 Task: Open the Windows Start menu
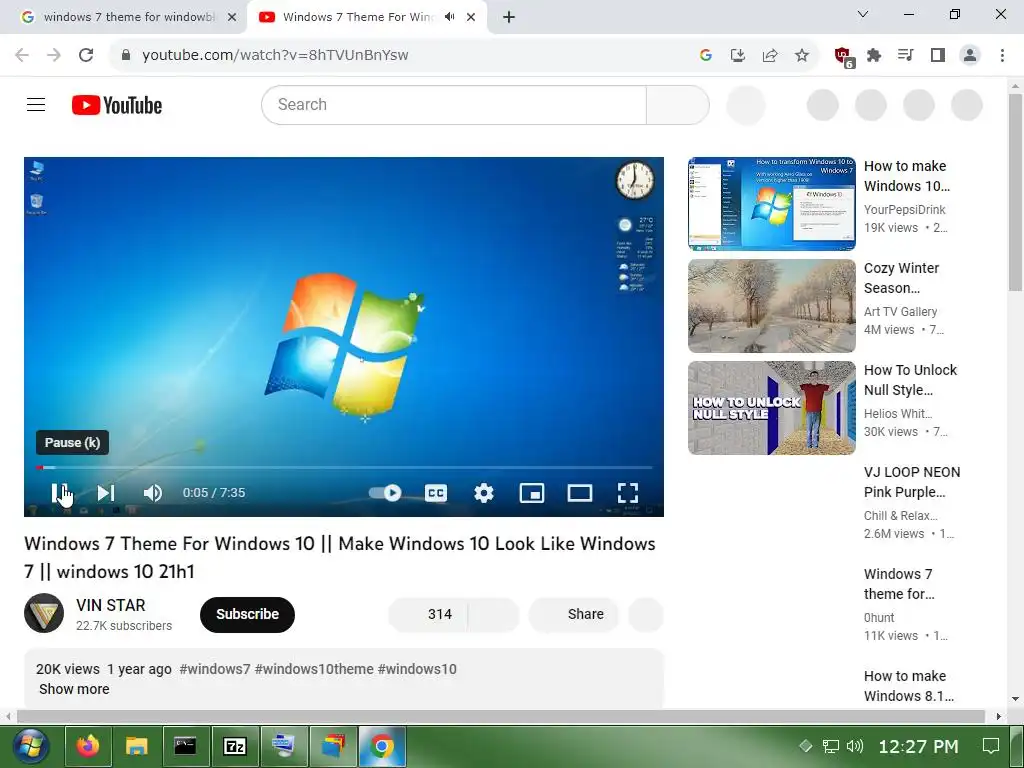tap(31, 746)
